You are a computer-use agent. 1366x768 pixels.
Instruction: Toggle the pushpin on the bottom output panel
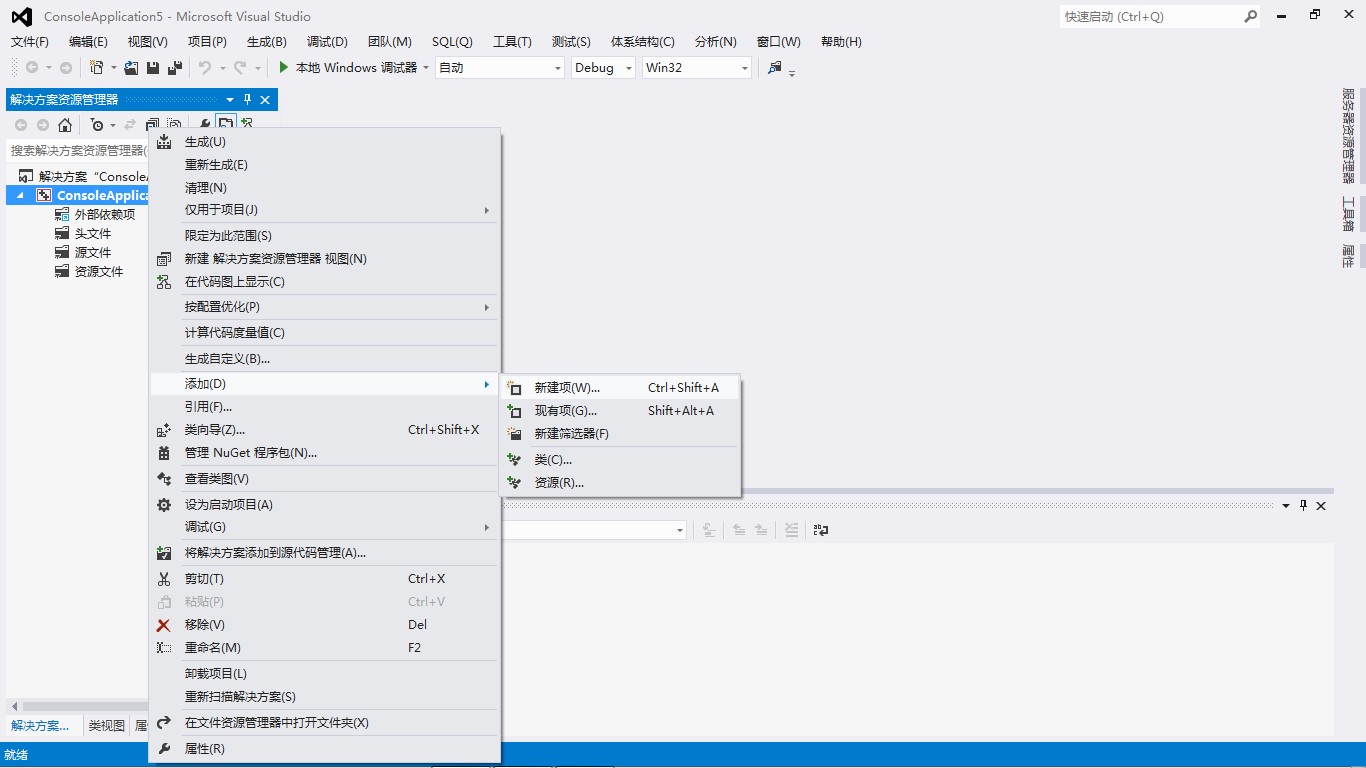[1303, 506]
